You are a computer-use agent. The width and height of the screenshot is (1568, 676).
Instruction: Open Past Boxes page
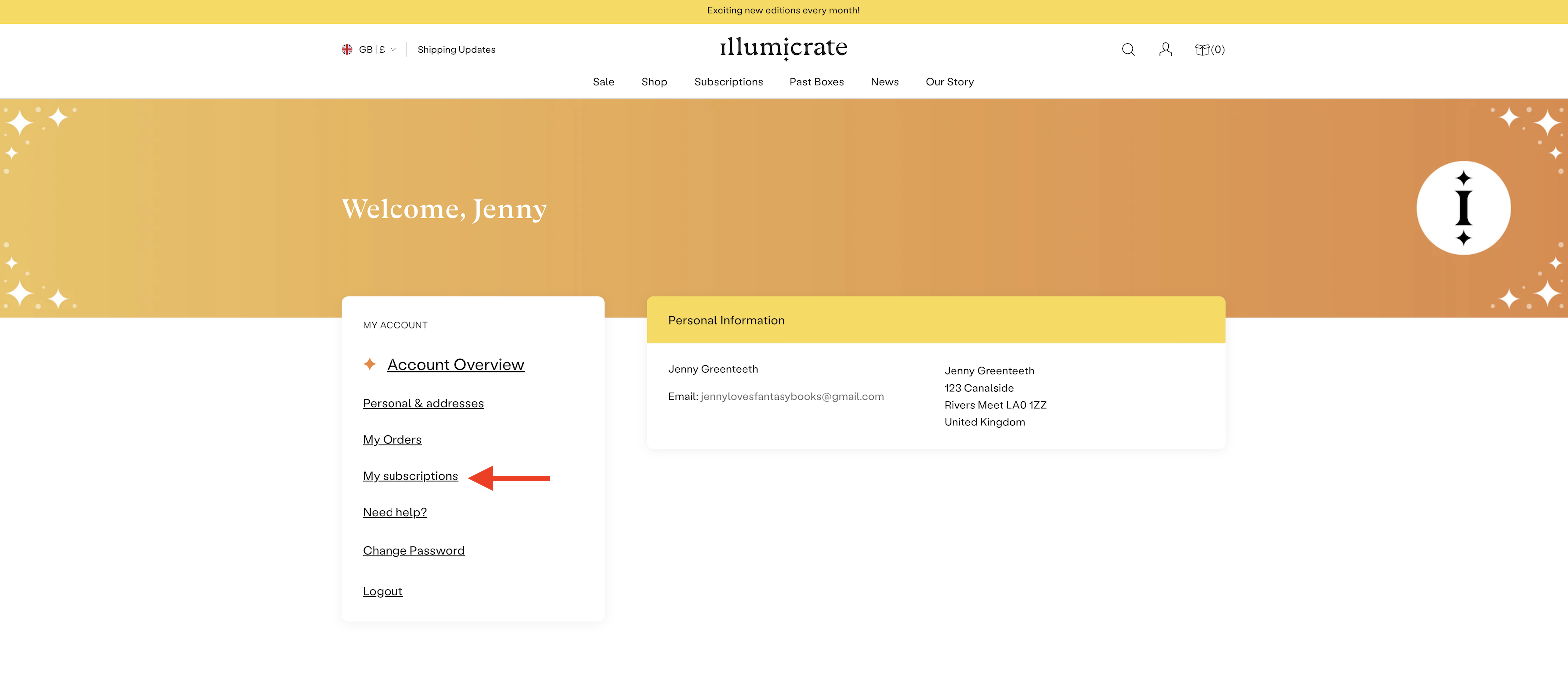pyautogui.click(x=816, y=82)
